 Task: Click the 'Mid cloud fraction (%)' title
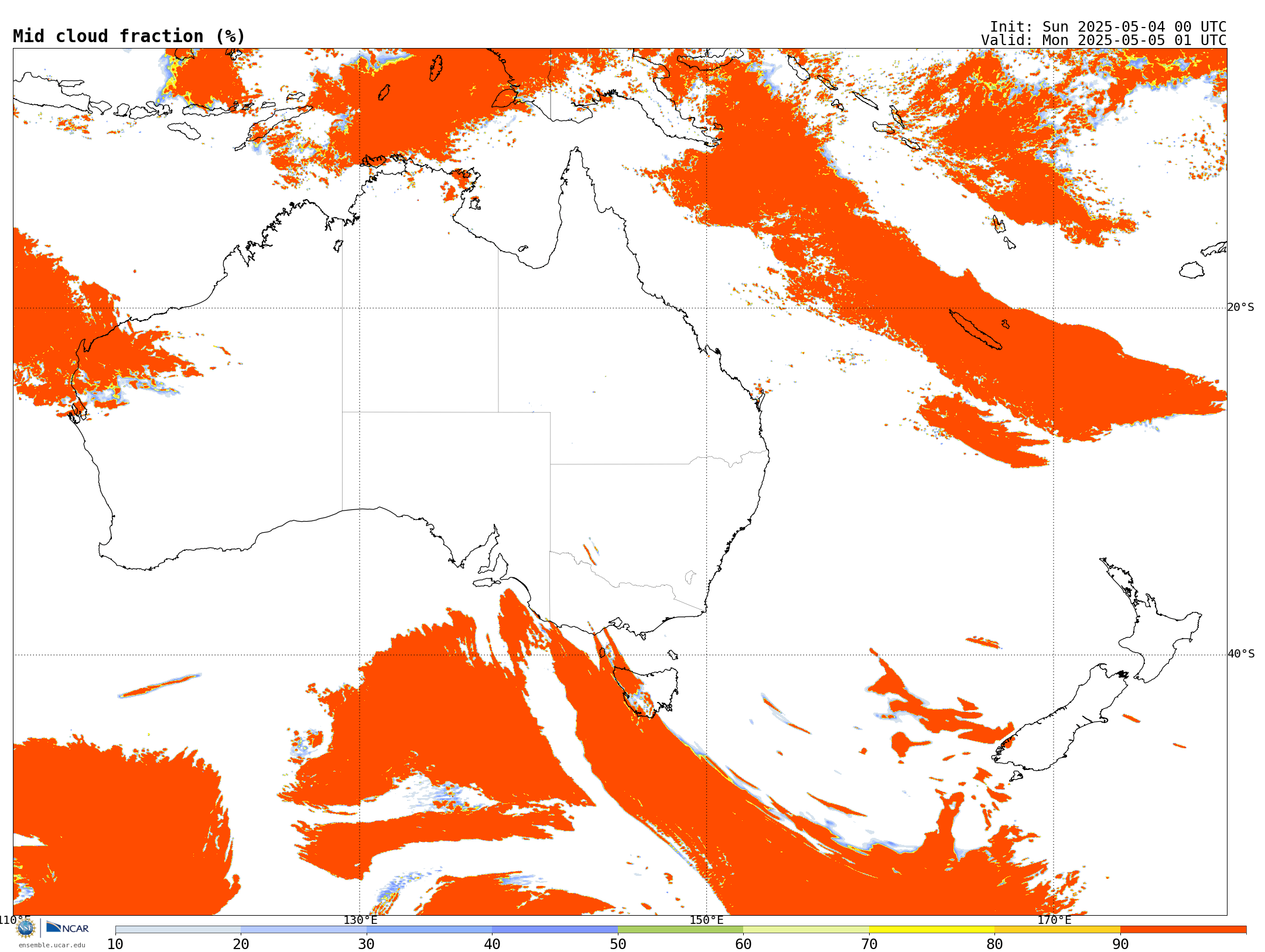click(129, 36)
